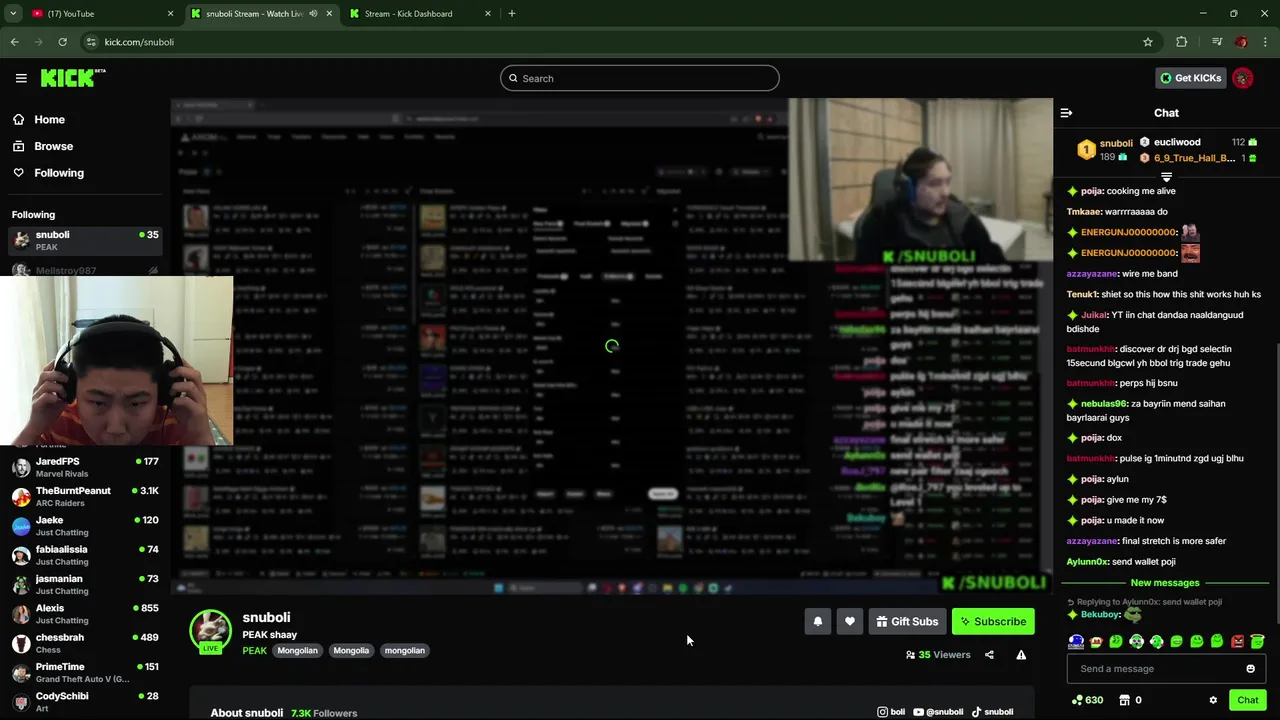The width and height of the screenshot is (1280, 720).
Task: Open chessbrah channel in sidebar
Action: tap(85, 643)
